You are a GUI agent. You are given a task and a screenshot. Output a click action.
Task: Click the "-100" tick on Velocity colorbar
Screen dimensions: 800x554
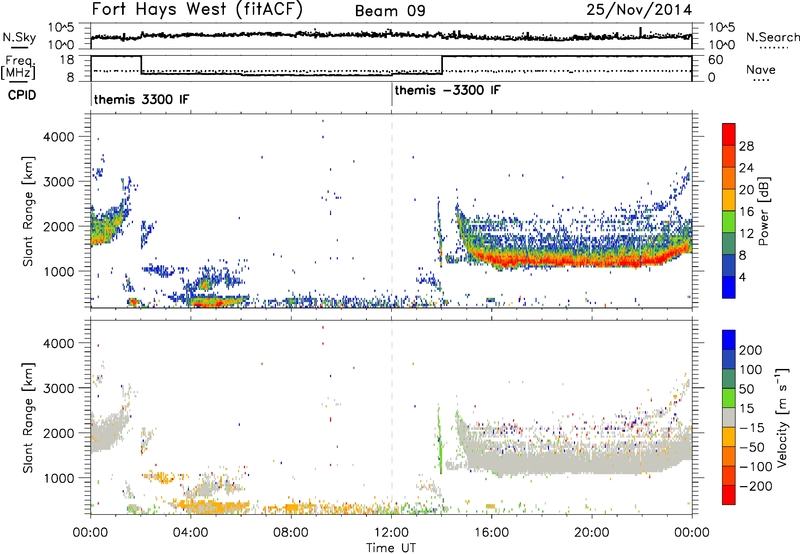point(755,467)
